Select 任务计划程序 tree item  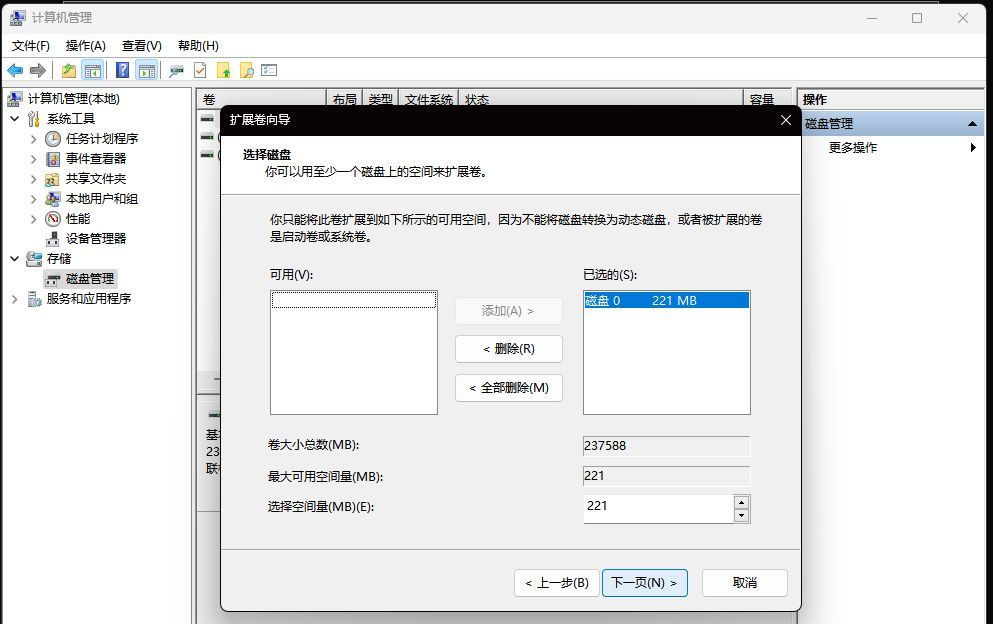[x=102, y=139]
